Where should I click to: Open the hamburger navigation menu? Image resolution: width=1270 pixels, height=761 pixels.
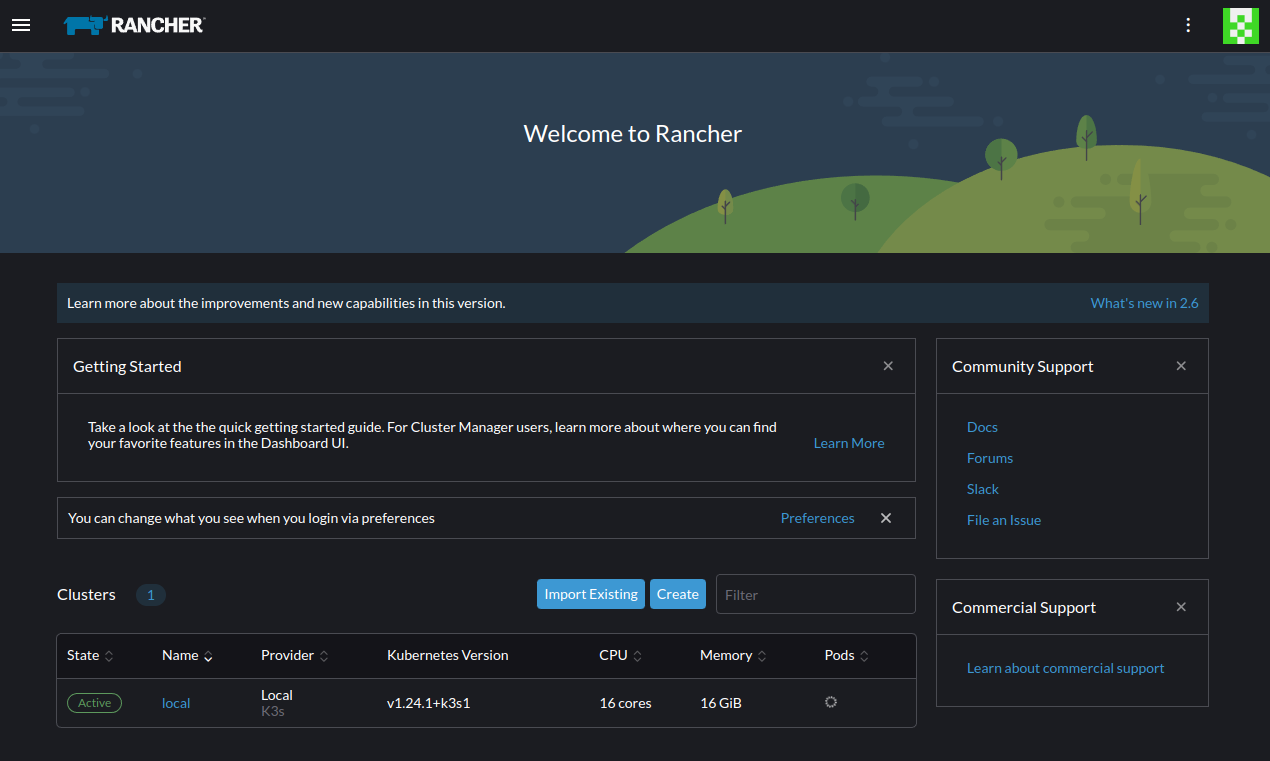[x=21, y=25]
